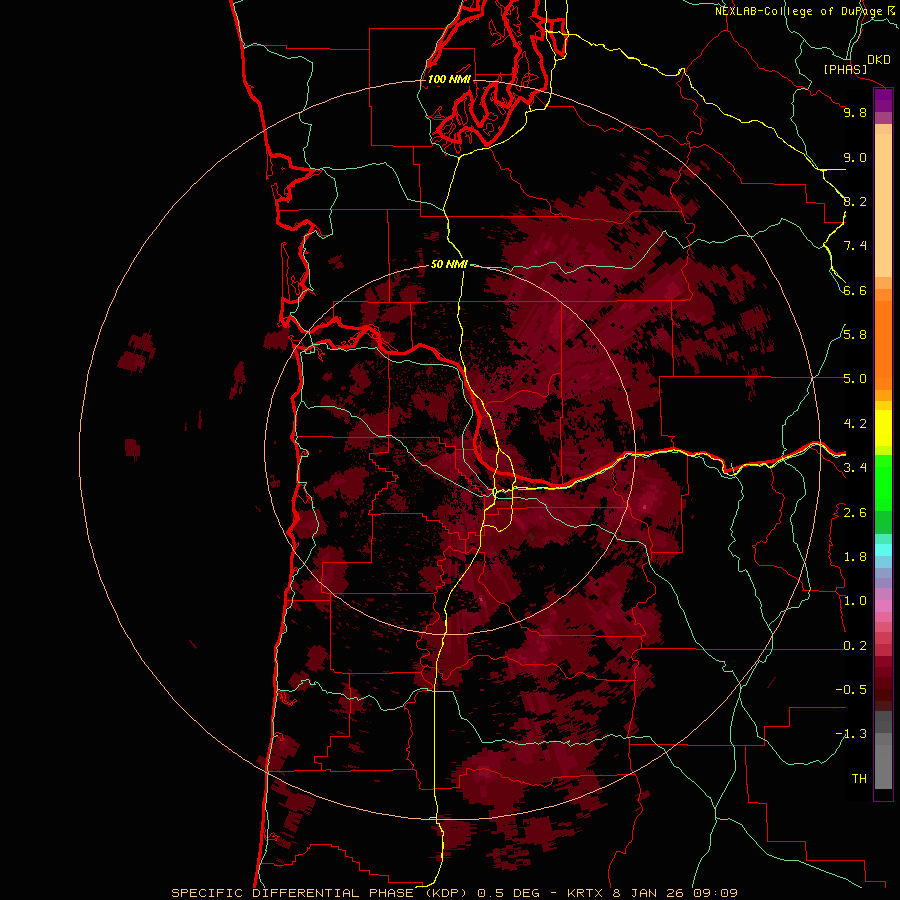Click the 2.6 scale value
The width and height of the screenshot is (900, 900).
[855, 513]
